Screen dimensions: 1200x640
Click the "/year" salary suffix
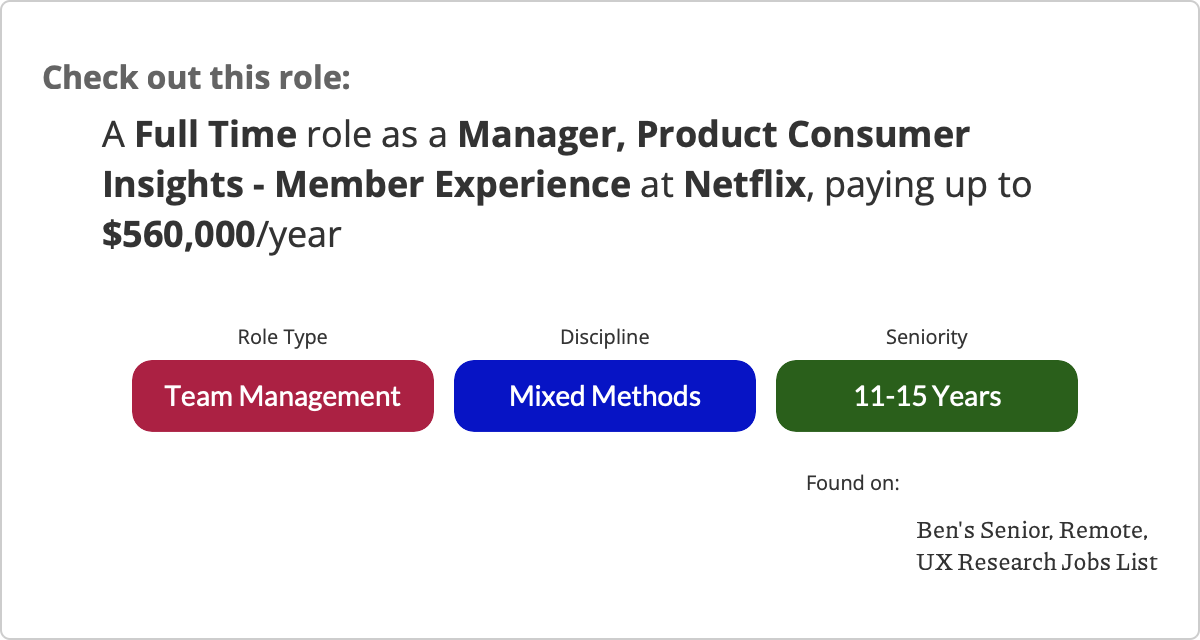[x=298, y=235]
